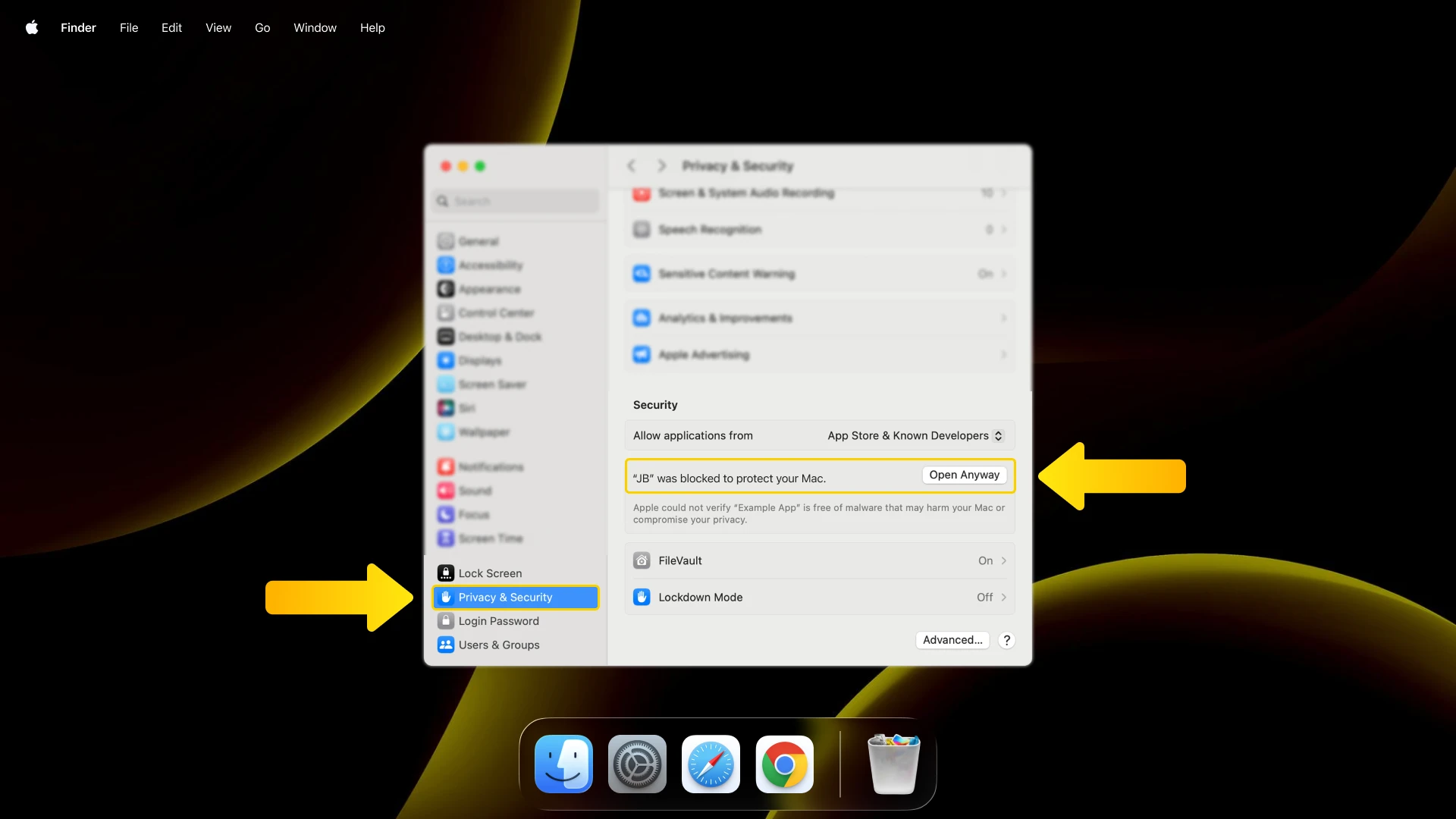Click the question mark help button
Image resolution: width=1456 pixels, height=819 pixels.
pyautogui.click(x=1006, y=640)
